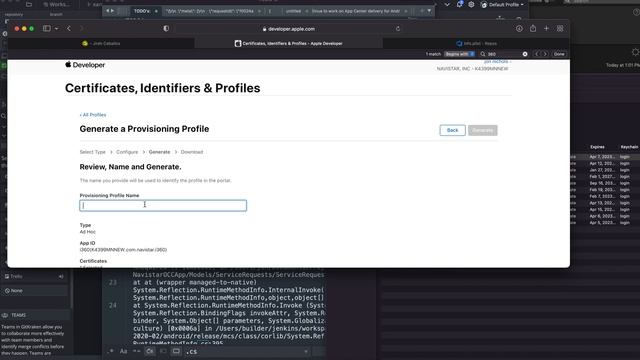Click the Generate button
The height and width of the screenshot is (360, 640).
482,130
